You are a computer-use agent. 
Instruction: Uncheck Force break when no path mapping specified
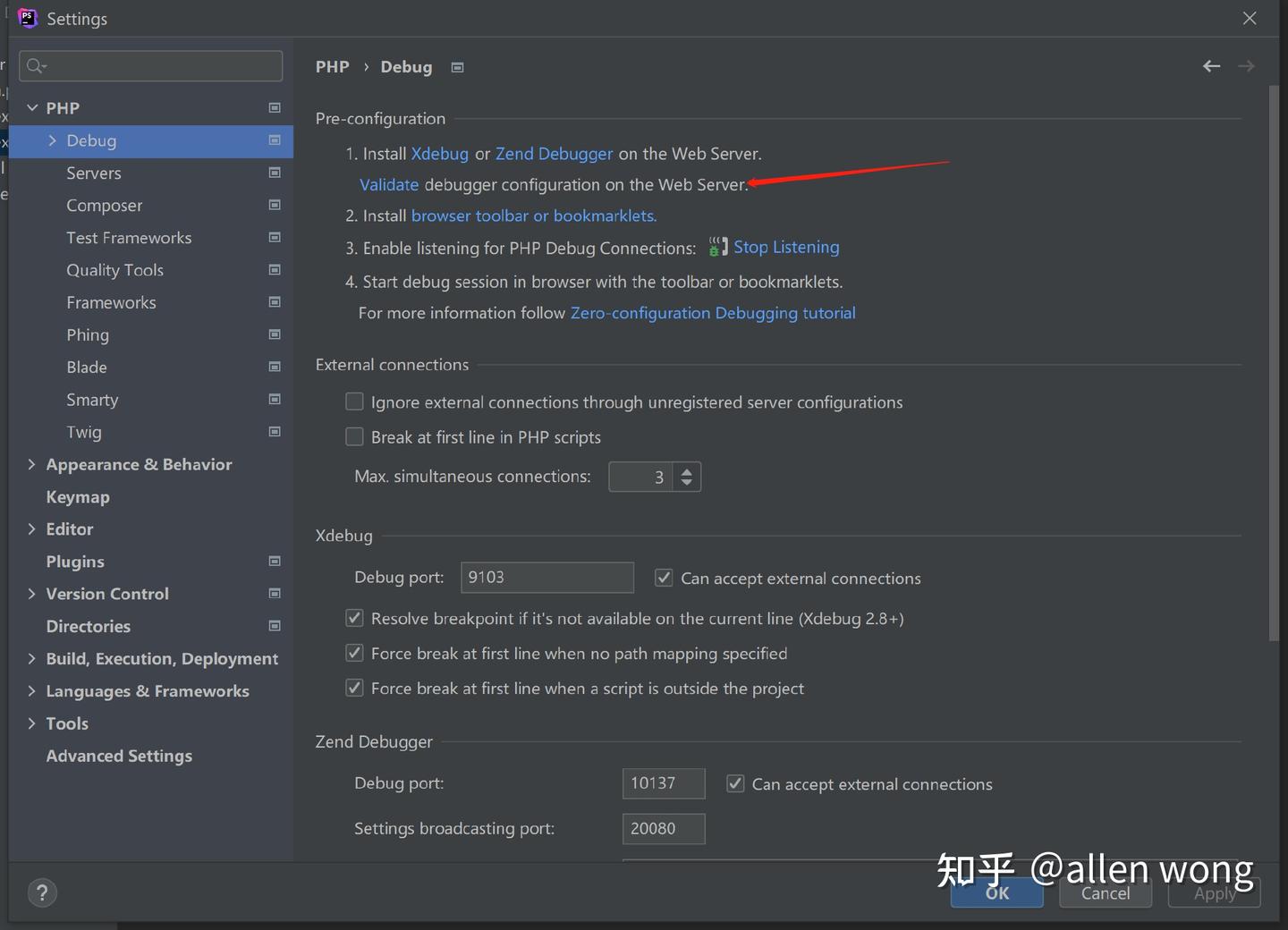coord(354,653)
